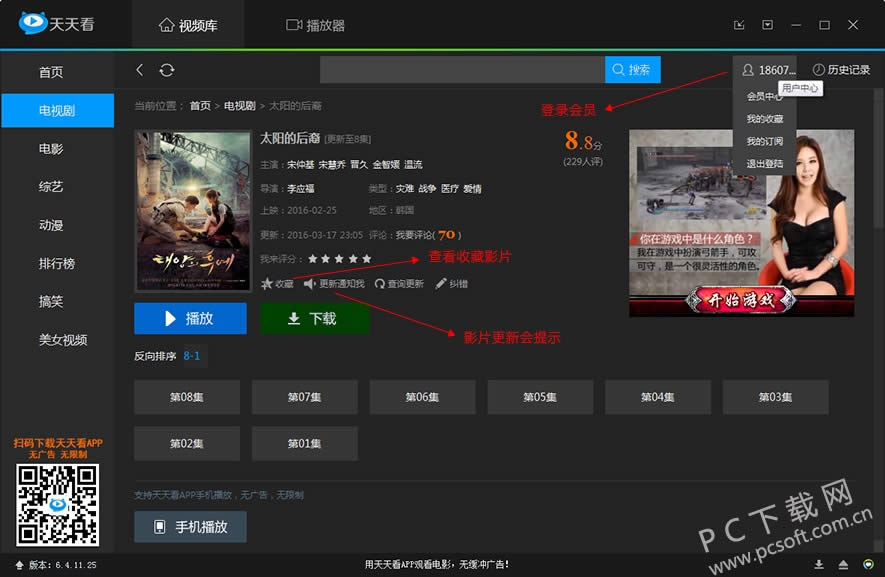Image resolution: width=885 pixels, height=577 pixels.
Task: Refresh the page with the reload icon
Action: 167,69
